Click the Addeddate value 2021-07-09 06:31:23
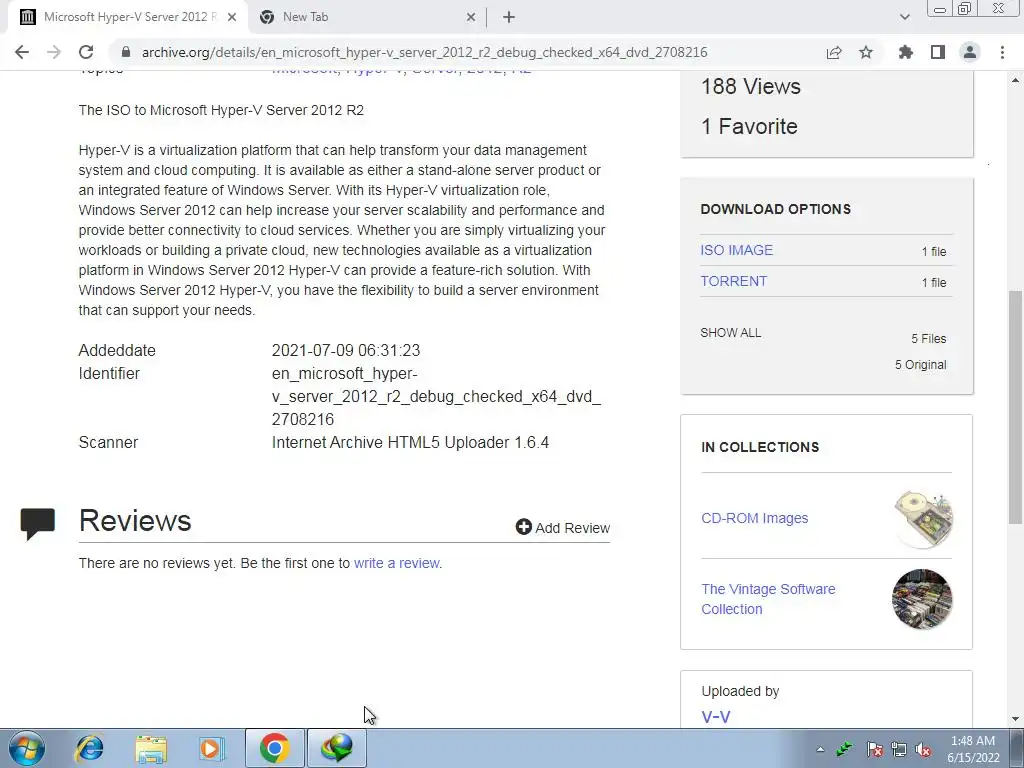1024x768 pixels. [346, 350]
